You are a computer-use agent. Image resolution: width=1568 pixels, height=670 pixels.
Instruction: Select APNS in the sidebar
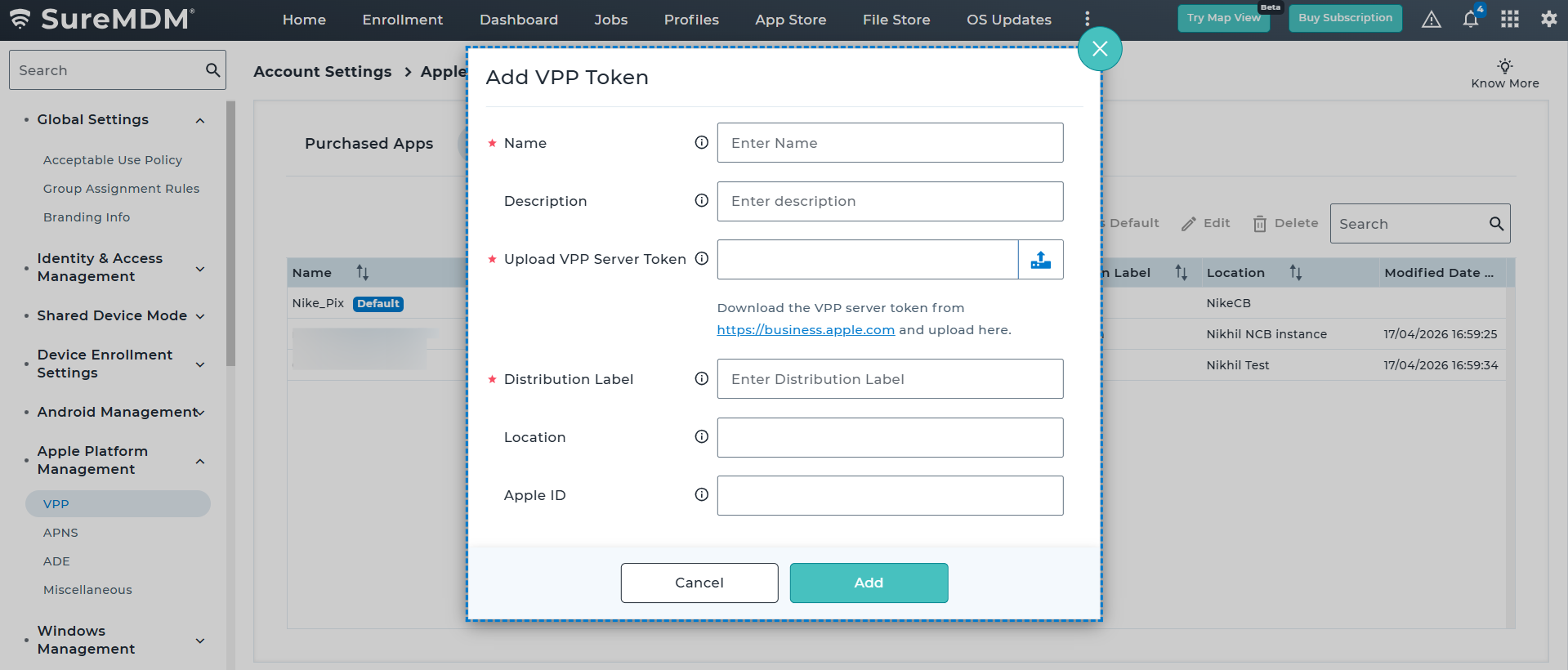(x=60, y=533)
